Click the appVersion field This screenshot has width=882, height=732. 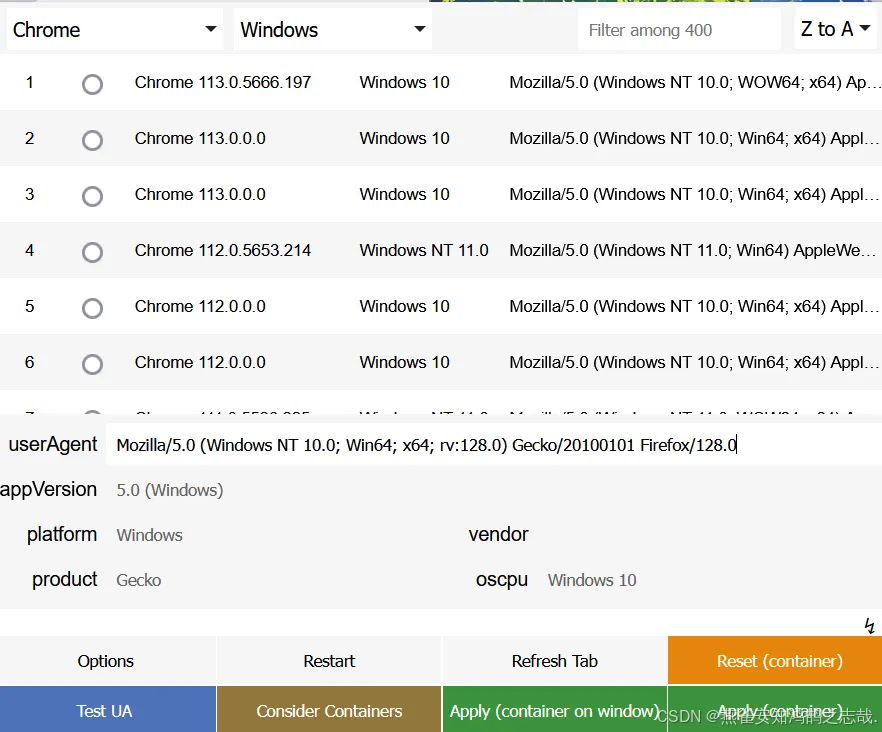tap(494, 490)
